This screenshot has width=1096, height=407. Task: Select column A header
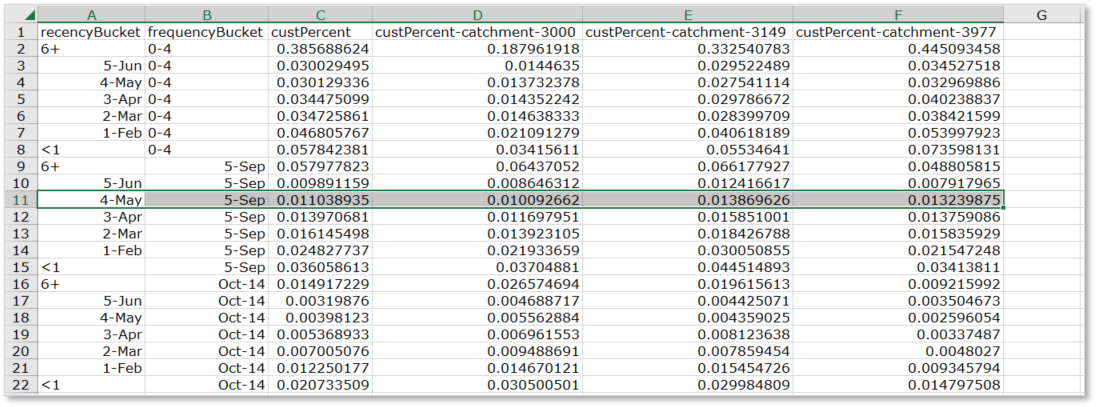point(91,15)
